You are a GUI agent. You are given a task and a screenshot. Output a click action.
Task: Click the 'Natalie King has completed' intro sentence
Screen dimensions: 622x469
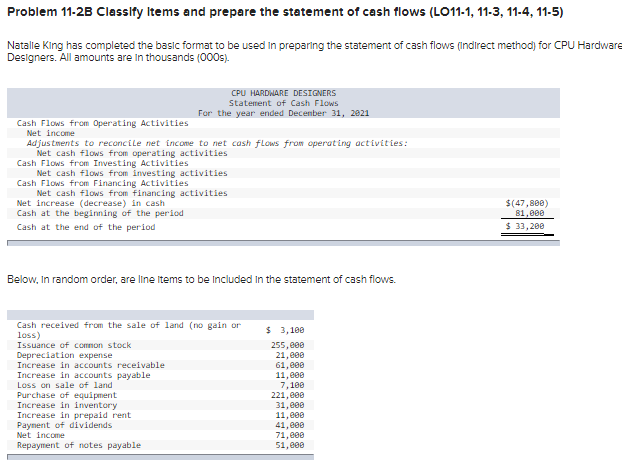click(x=315, y=52)
